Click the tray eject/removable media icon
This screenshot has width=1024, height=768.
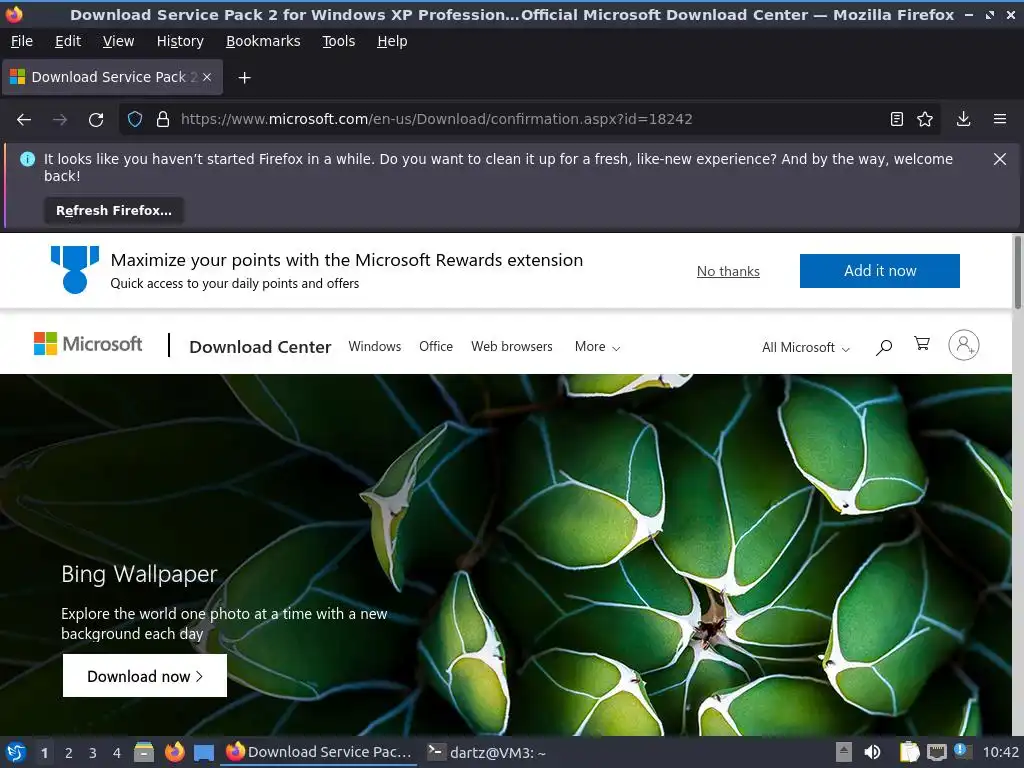point(844,752)
